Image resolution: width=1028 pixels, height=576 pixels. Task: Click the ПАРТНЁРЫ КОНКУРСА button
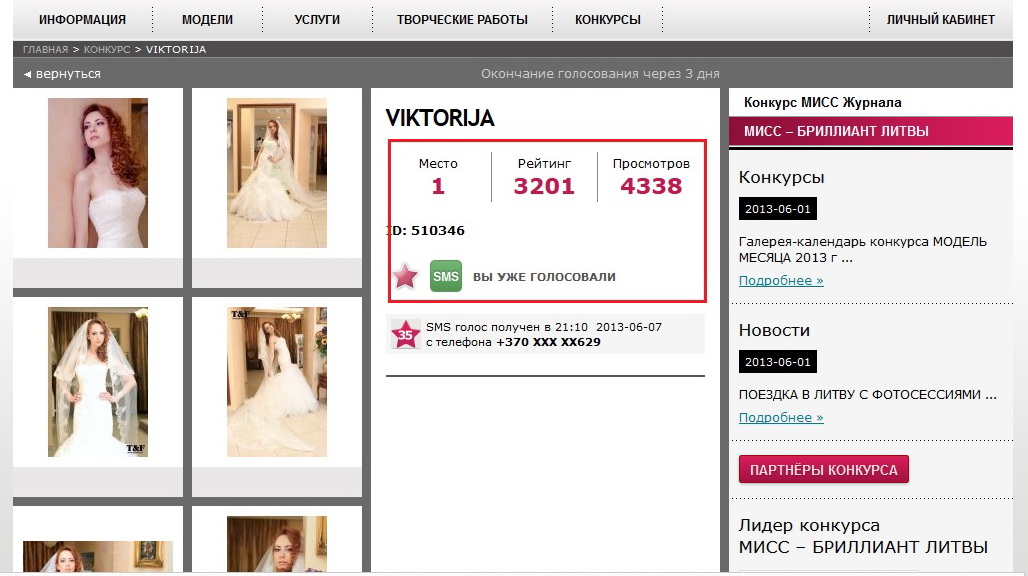click(823, 469)
